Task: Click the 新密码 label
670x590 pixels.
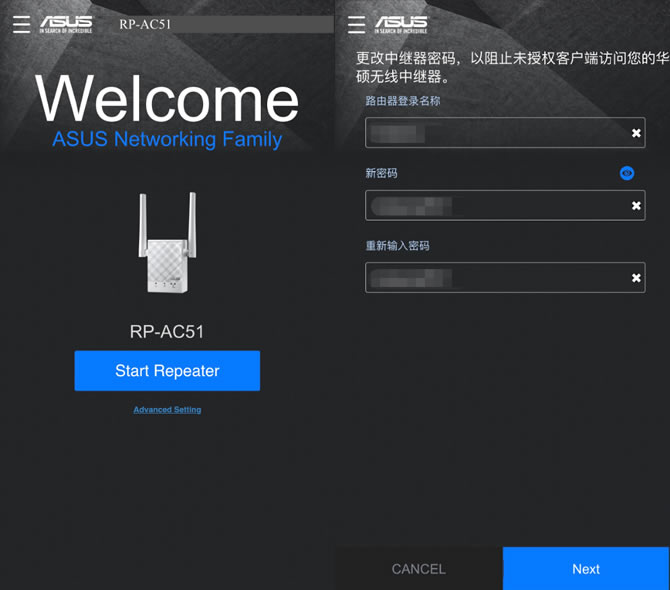Action: 381,173
